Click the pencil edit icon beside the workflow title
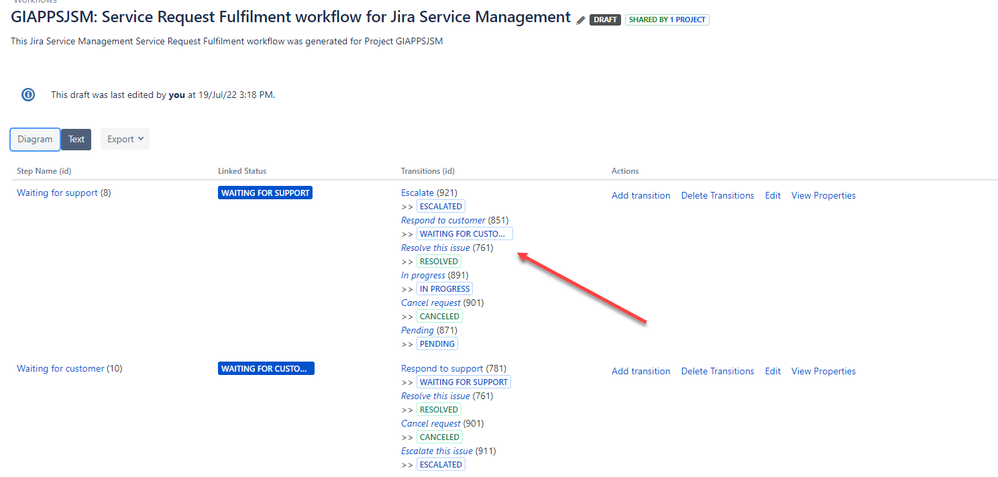998x477 pixels. tap(580, 20)
